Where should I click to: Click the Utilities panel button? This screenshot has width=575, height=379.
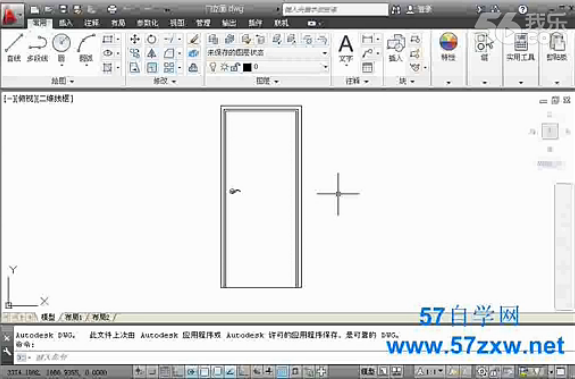tap(520, 47)
